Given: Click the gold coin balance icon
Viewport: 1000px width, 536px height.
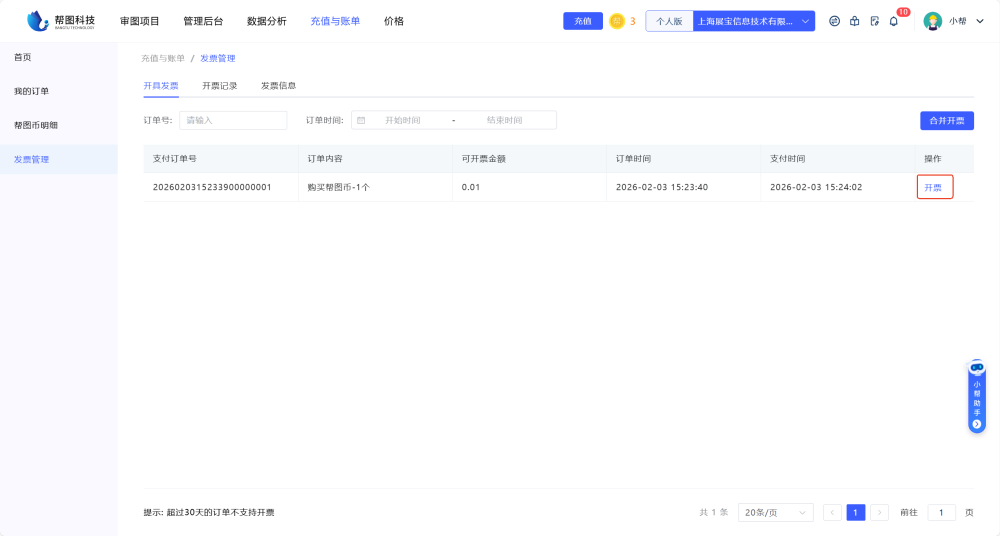Looking at the screenshot, I should pyautogui.click(x=617, y=21).
